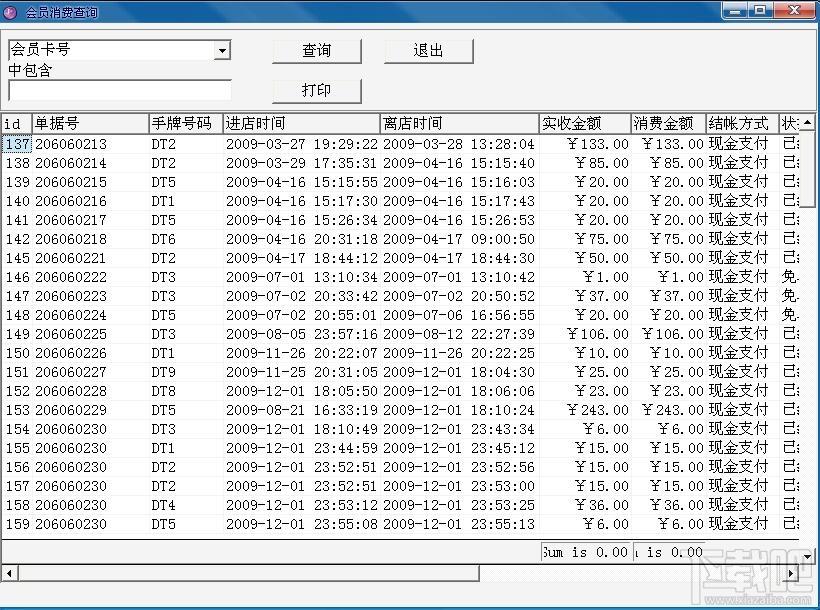Click ￥1.00 实收金额 in row 146
Image resolution: width=820 pixels, height=610 pixels.
[606, 277]
